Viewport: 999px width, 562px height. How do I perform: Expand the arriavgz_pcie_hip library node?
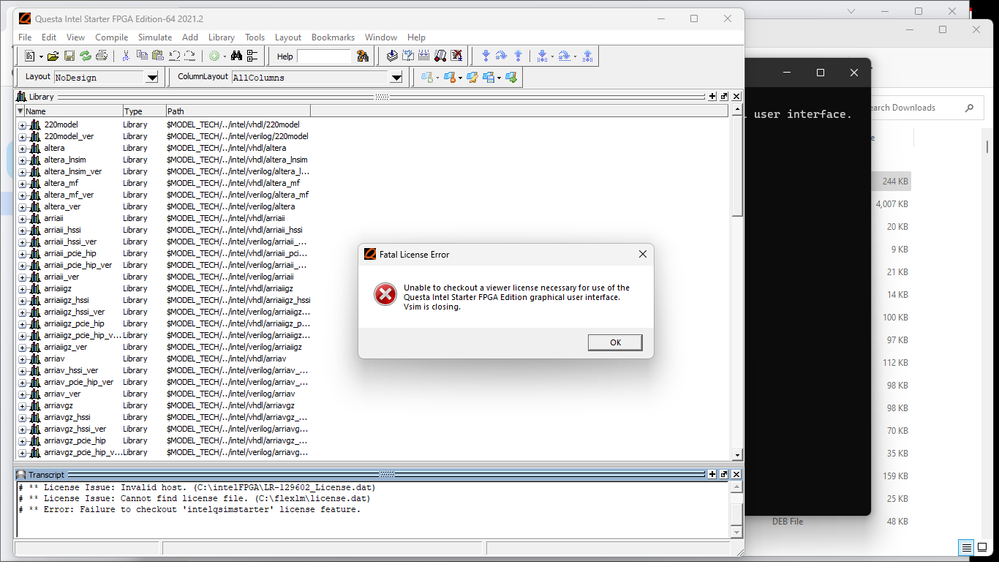pyautogui.click(x=22, y=442)
